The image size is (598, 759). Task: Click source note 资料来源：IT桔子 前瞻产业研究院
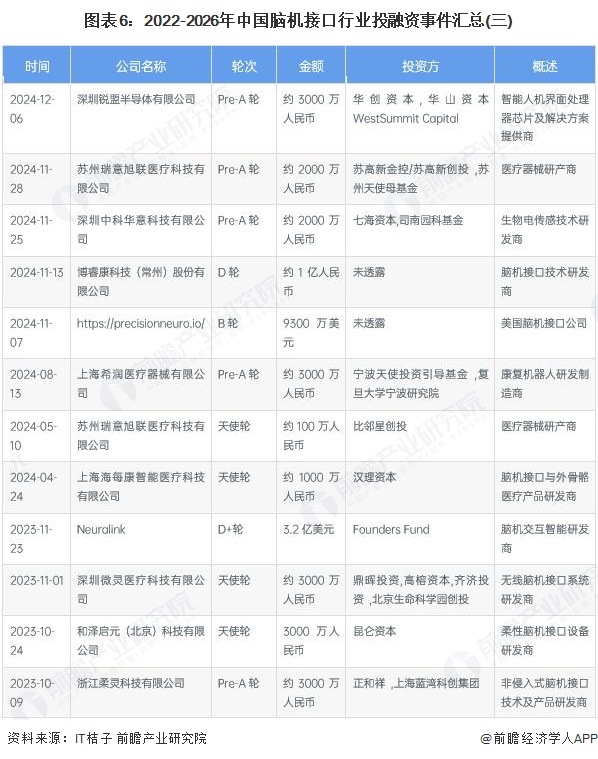point(107,738)
